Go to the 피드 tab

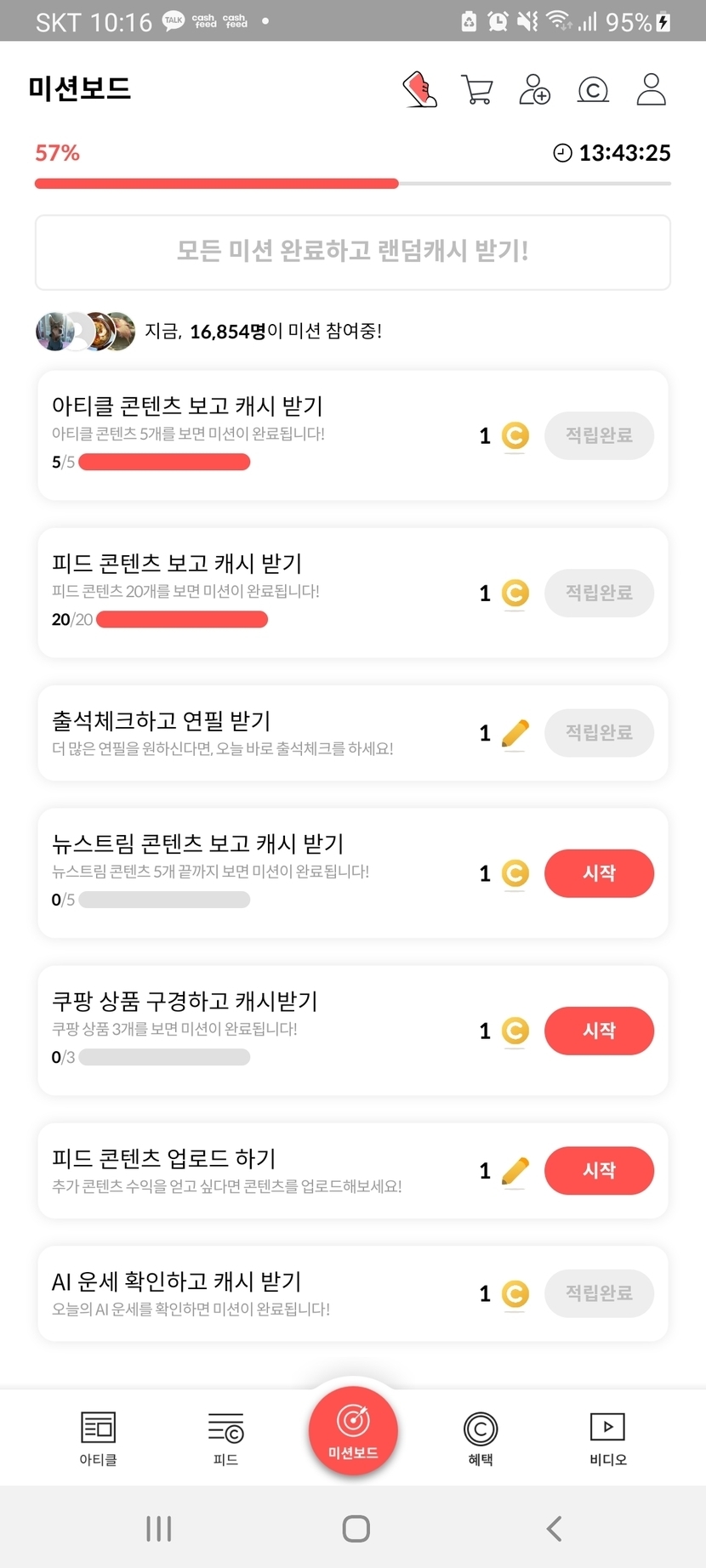225,1438
